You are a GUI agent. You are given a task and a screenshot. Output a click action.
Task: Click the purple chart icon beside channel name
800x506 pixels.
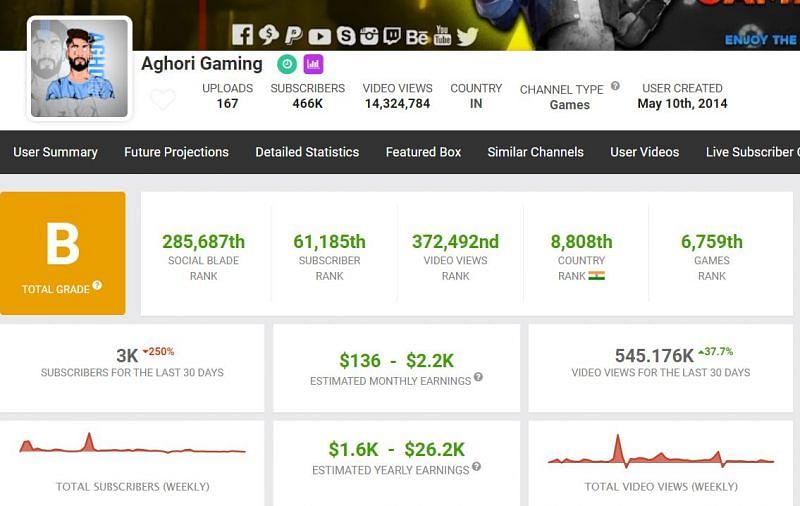pos(313,64)
